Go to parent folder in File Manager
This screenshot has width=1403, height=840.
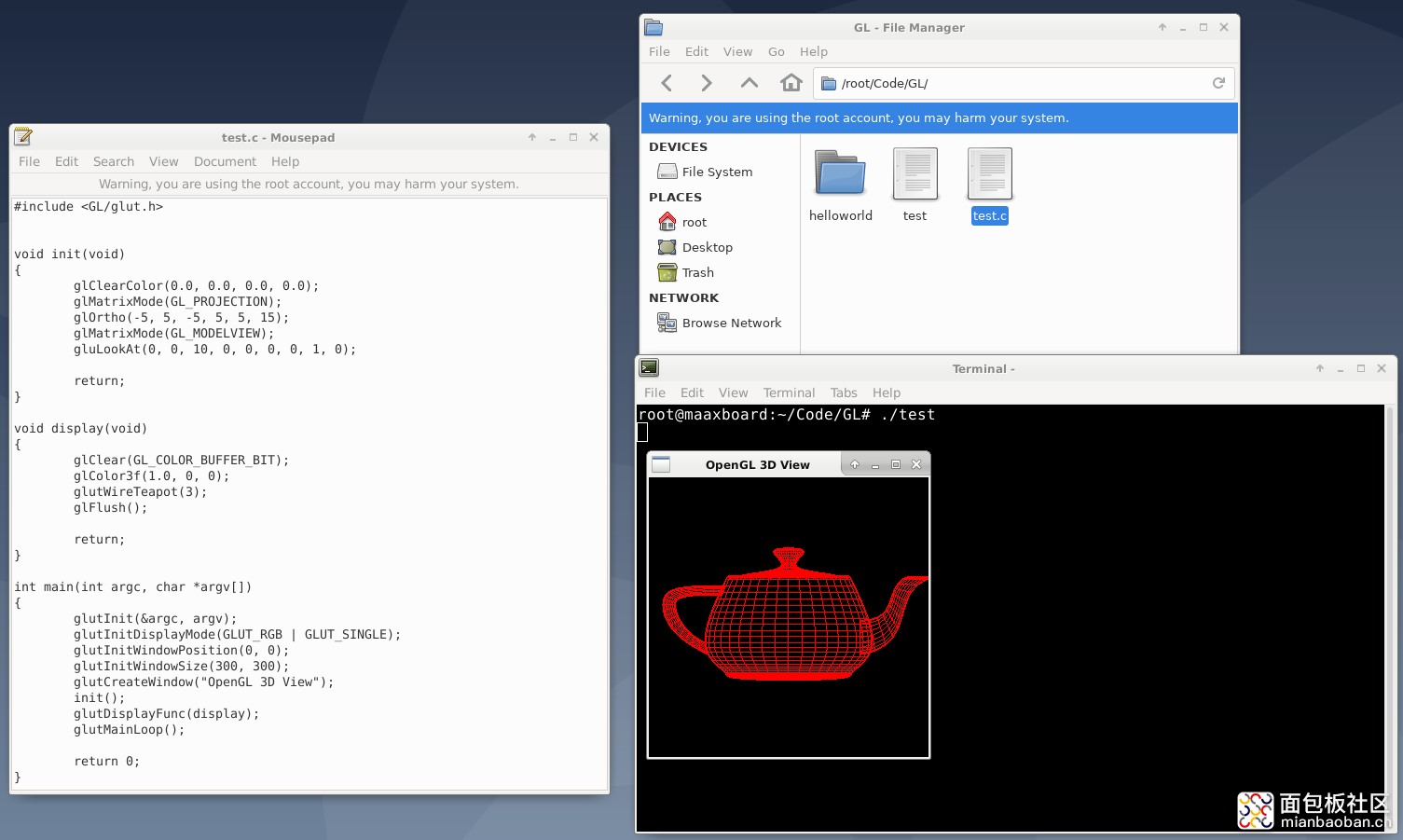pyautogui.click(x=749, y=83)
